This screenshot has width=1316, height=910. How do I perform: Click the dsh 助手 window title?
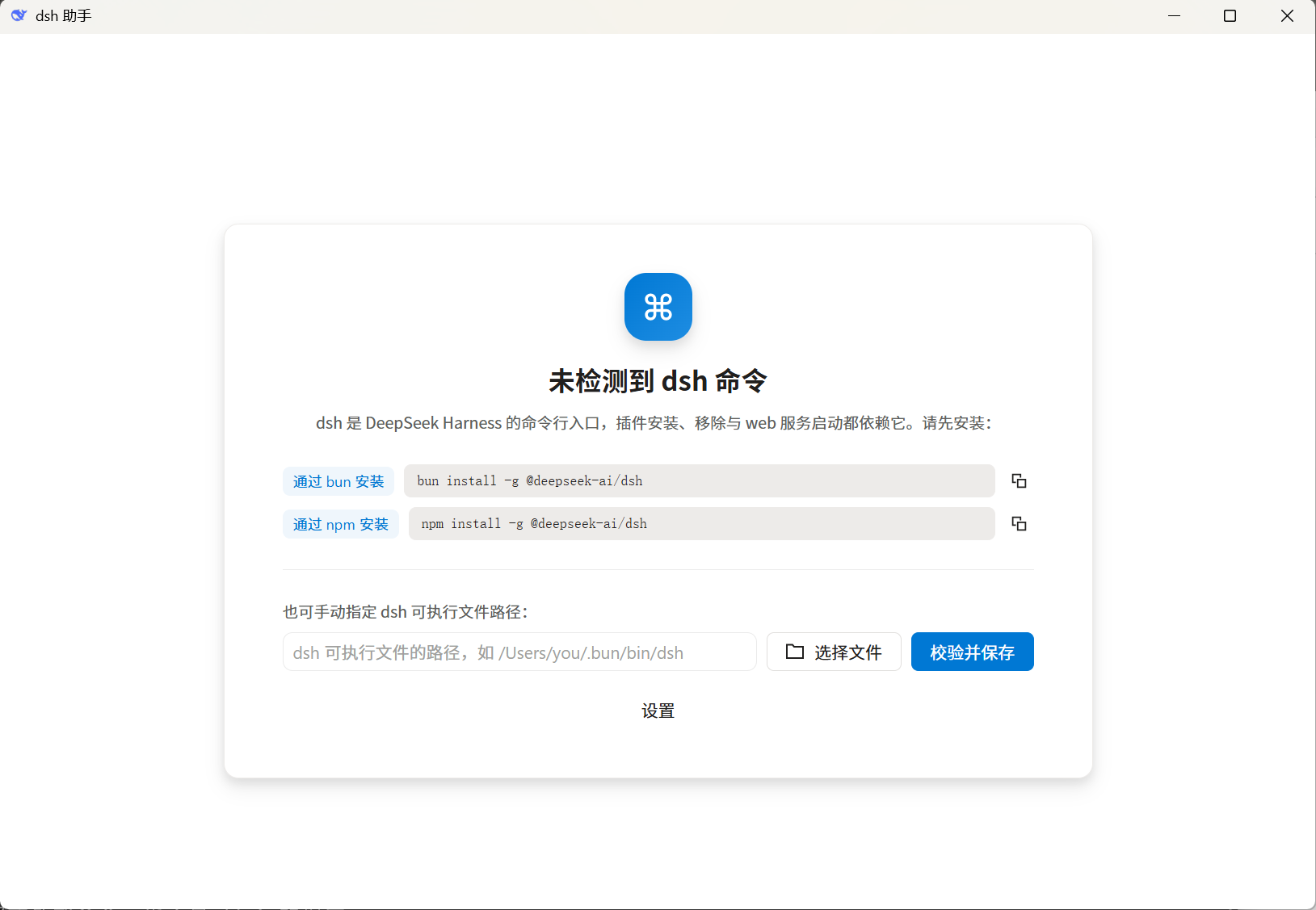pyautogui.click(x=64, y=16)
